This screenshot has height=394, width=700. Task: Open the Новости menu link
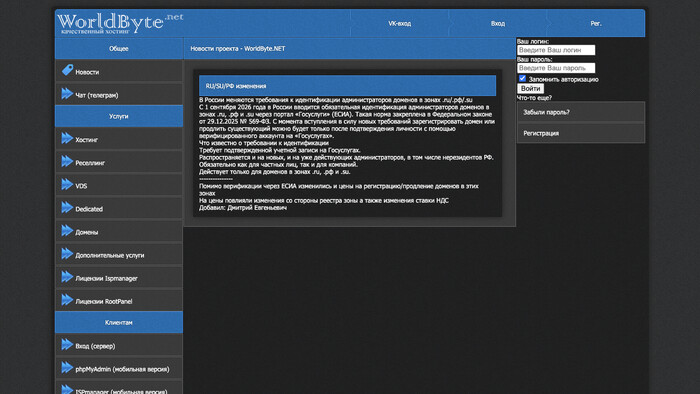pos(119,71)
